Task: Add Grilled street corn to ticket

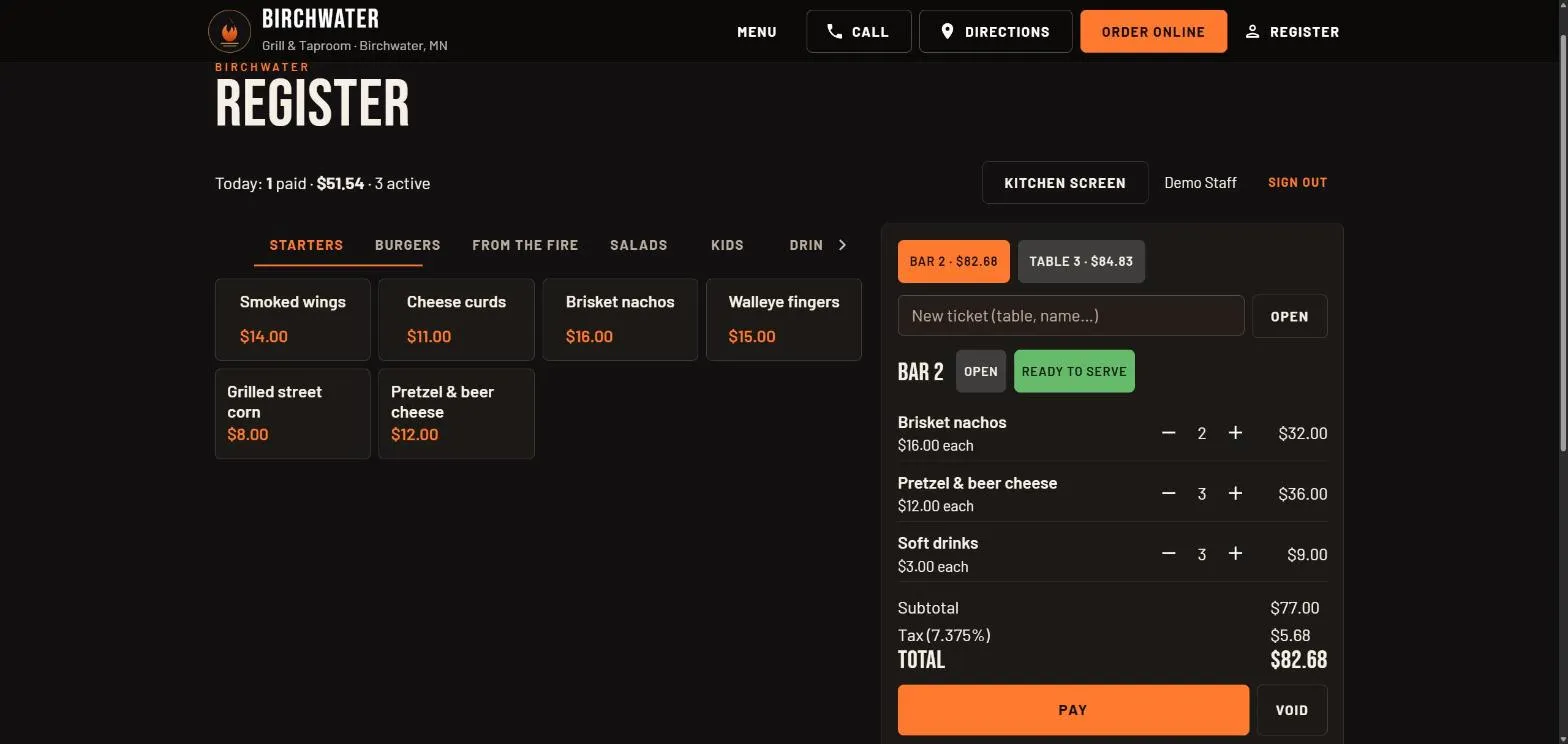Action: point(293,414)
